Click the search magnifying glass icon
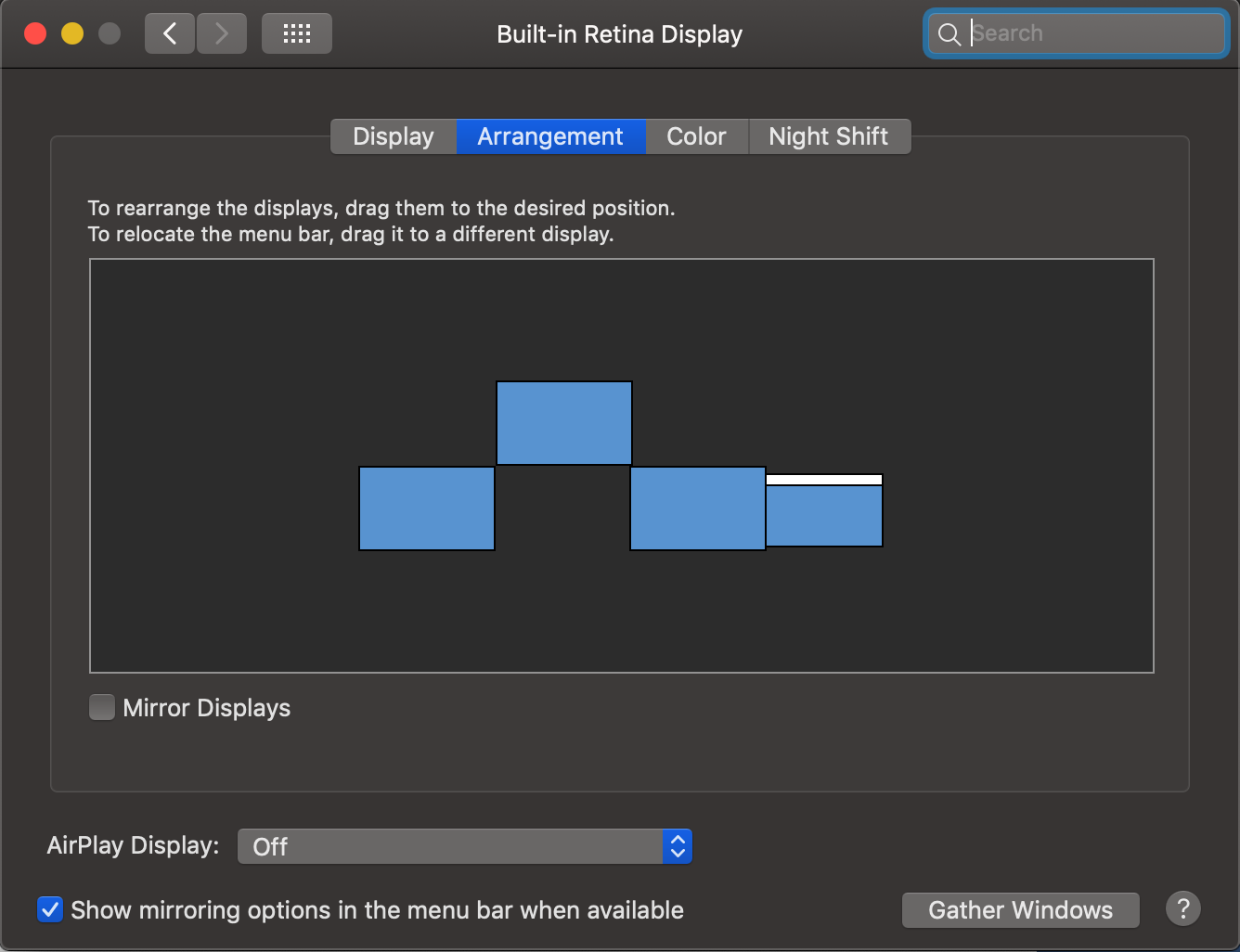The height and width of the screenshot is (952, 1240). click(x=949, y=34)
